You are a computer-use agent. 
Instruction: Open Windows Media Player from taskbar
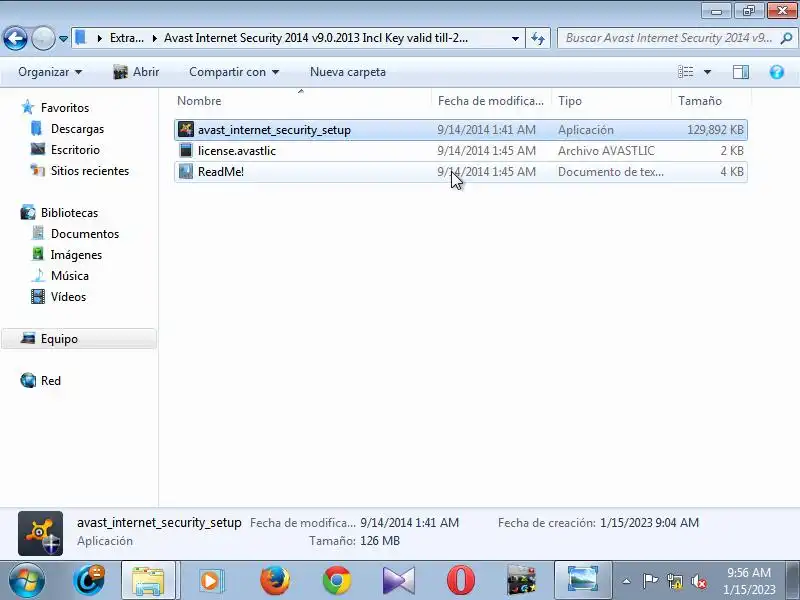click(x=210, y=580)
